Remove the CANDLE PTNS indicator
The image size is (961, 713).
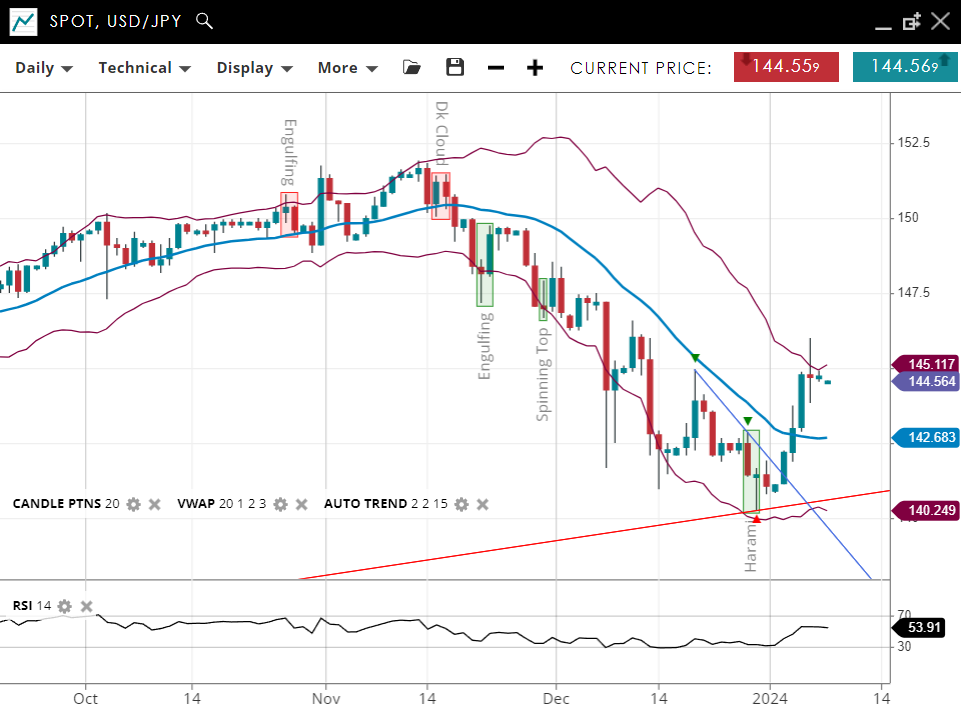click(x=155, y=504)
